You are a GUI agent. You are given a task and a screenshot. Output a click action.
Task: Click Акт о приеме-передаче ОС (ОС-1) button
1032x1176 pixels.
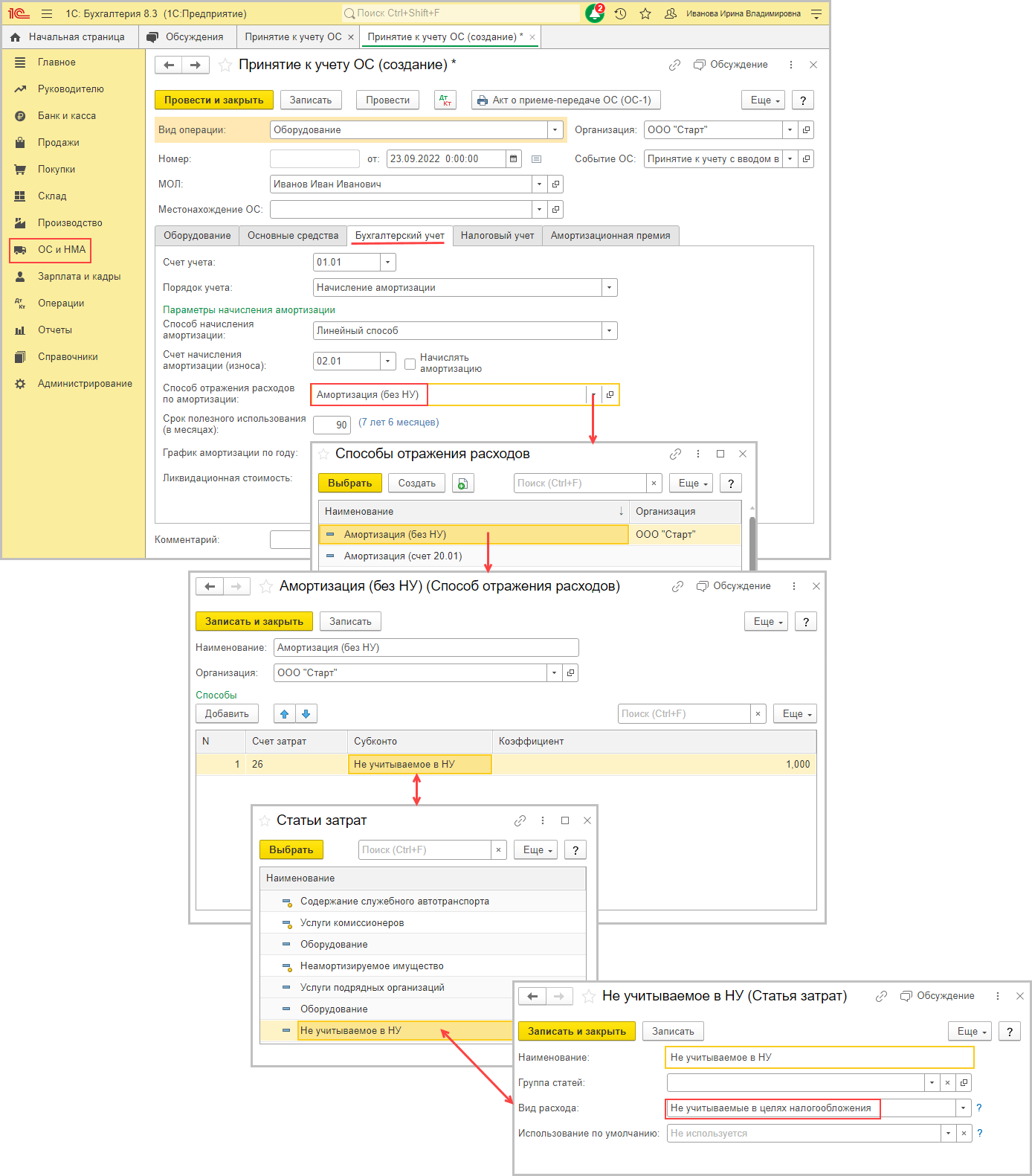tap(566, 100)
